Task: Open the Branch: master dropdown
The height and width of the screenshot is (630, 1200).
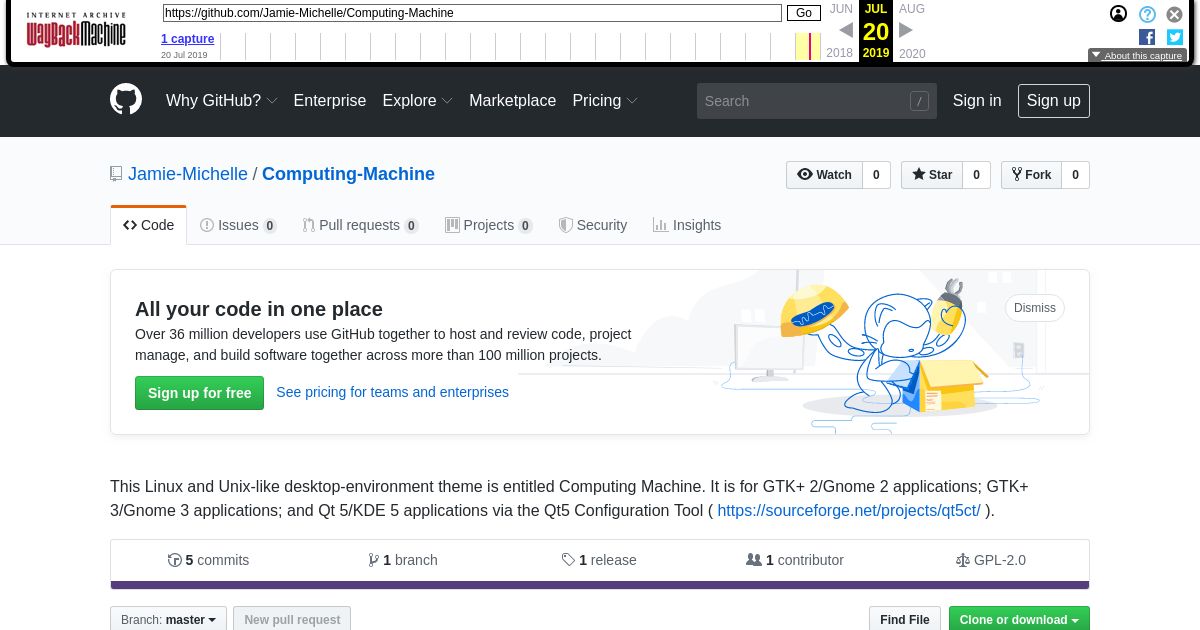Action: (x=168, y=619)
